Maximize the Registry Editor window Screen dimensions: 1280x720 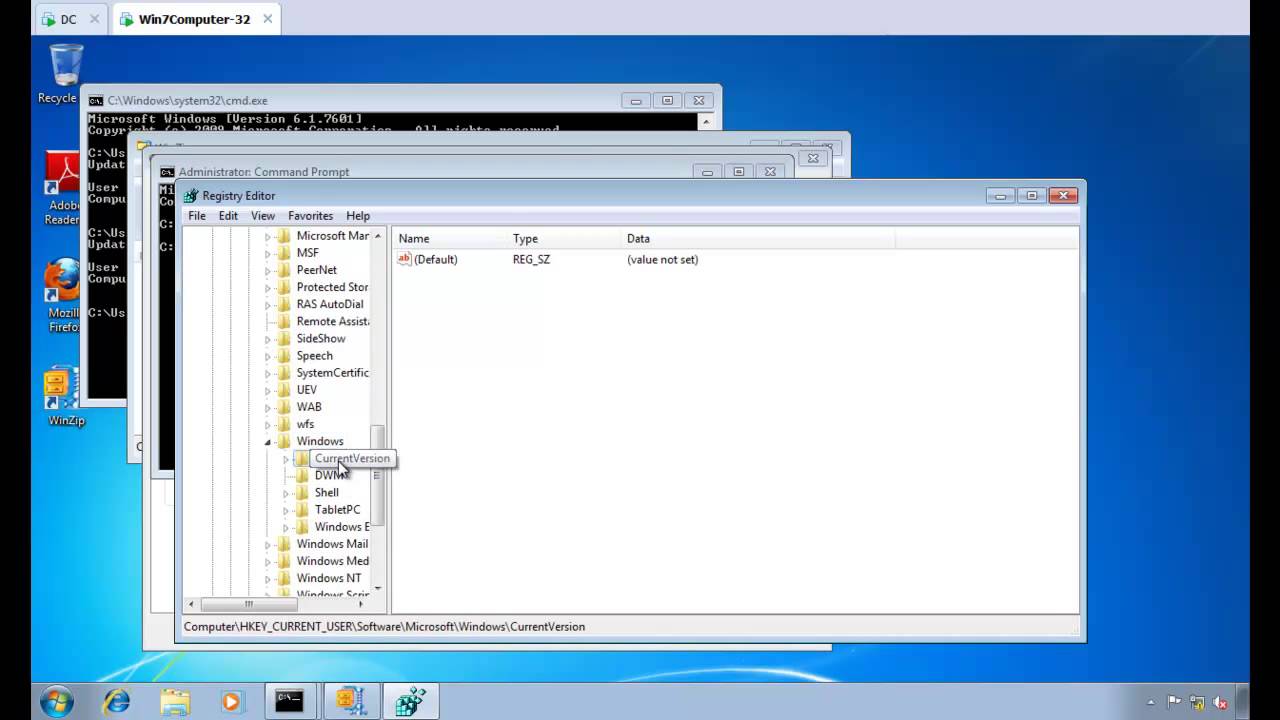click(1032, 196)
